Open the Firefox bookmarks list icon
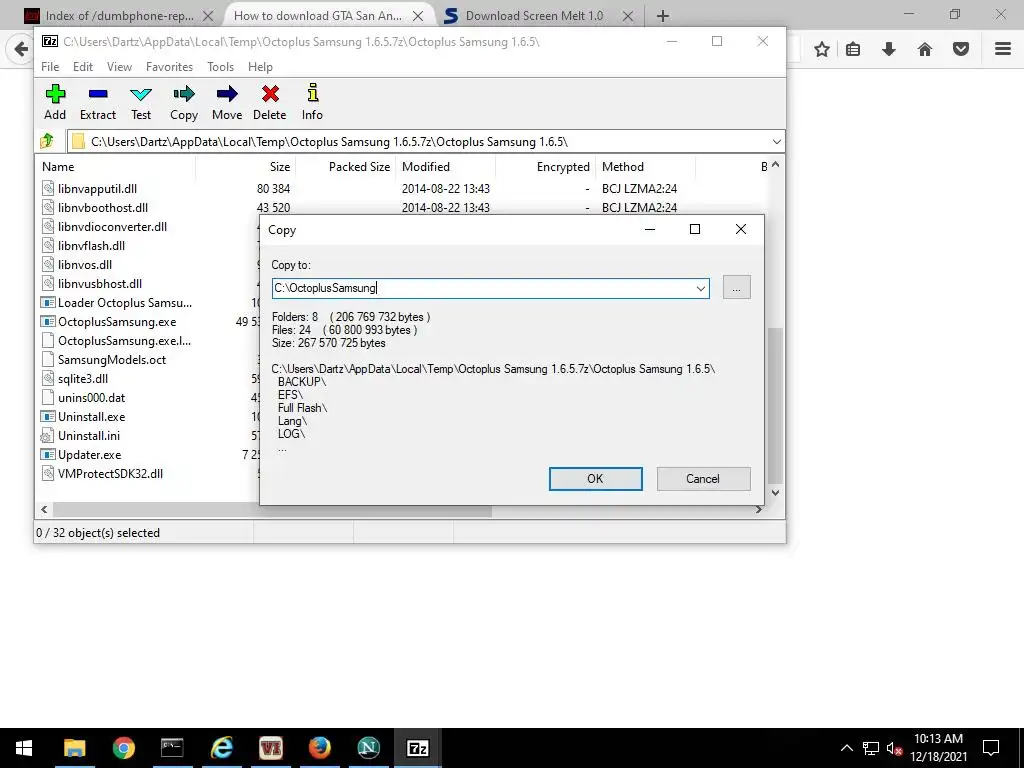The height and width of the screenshot is (768, 1024). tap(853, 49)
